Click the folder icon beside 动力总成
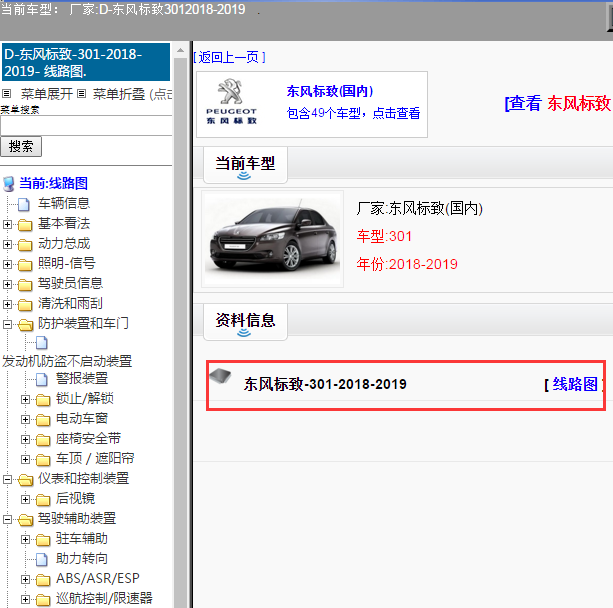 [x=25, y=245]
